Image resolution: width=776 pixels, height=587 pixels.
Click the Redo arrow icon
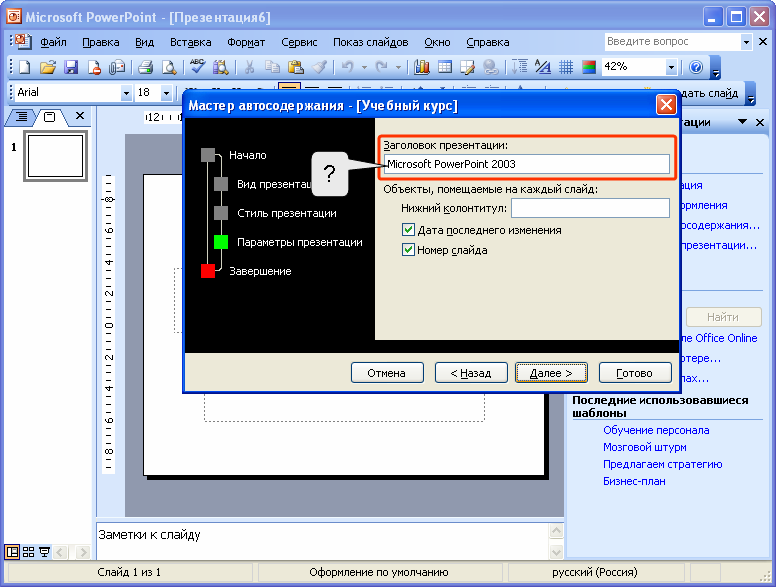click(382, 67)
